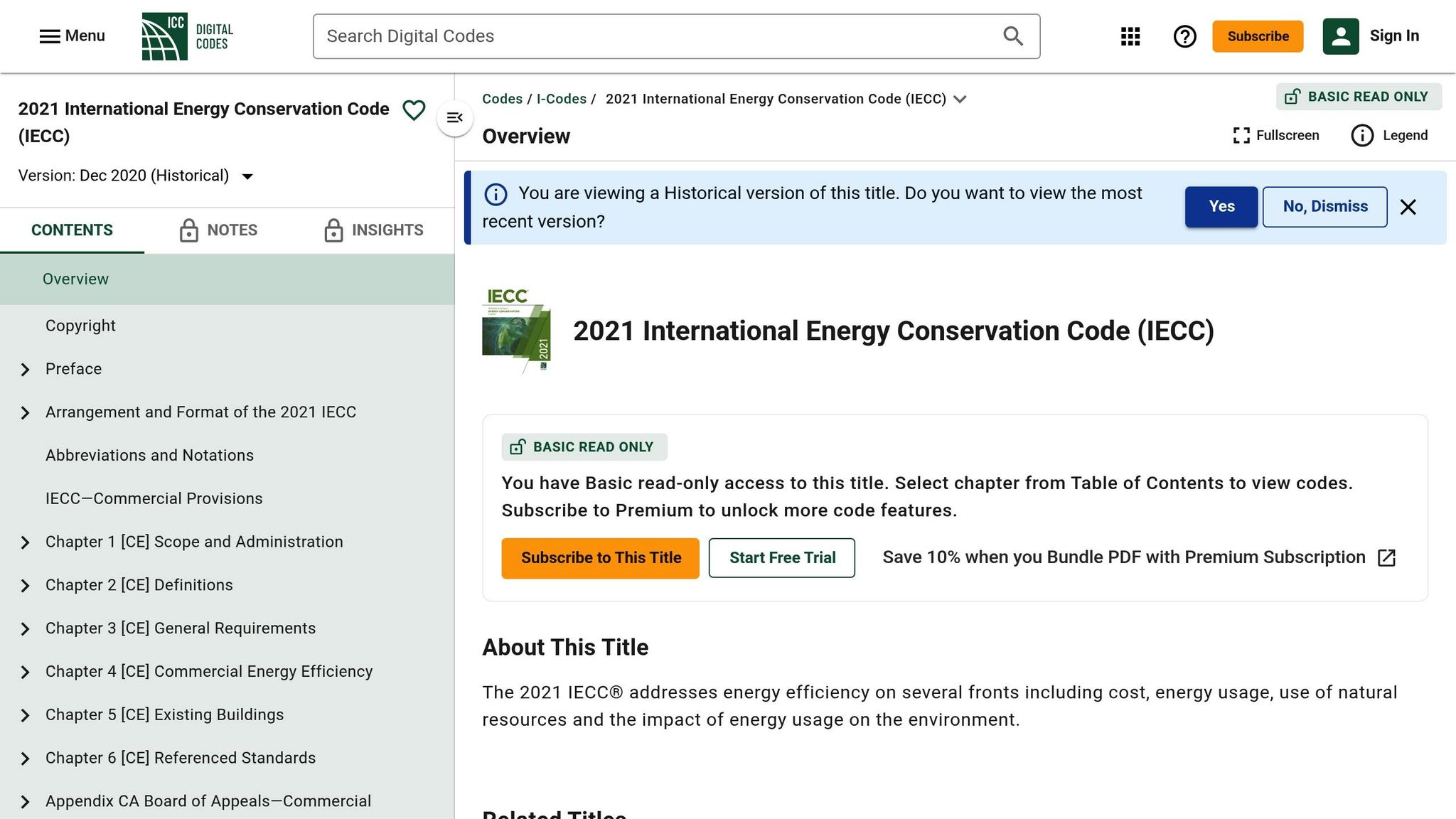Viewport: 1456px width, 819px height.
Task: Dismiss the historical version banner with X
Action: click(1408, 207)
